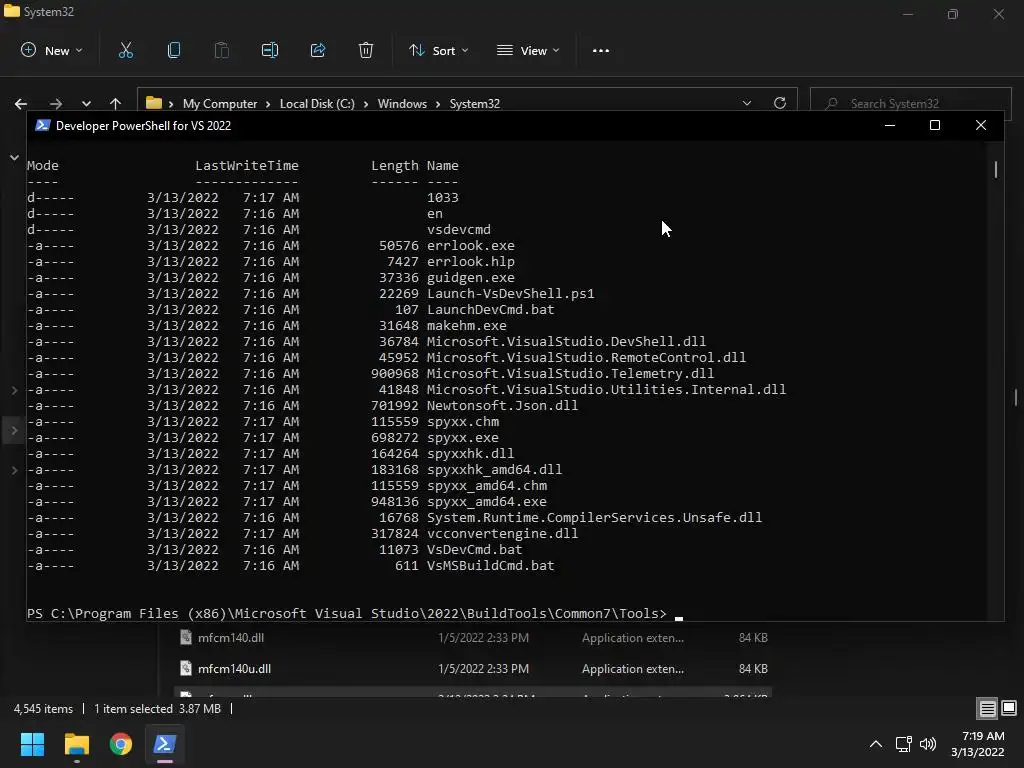Open File Explorer from taskbar
The image size is (1024, 768).
(x=76, y=744)
